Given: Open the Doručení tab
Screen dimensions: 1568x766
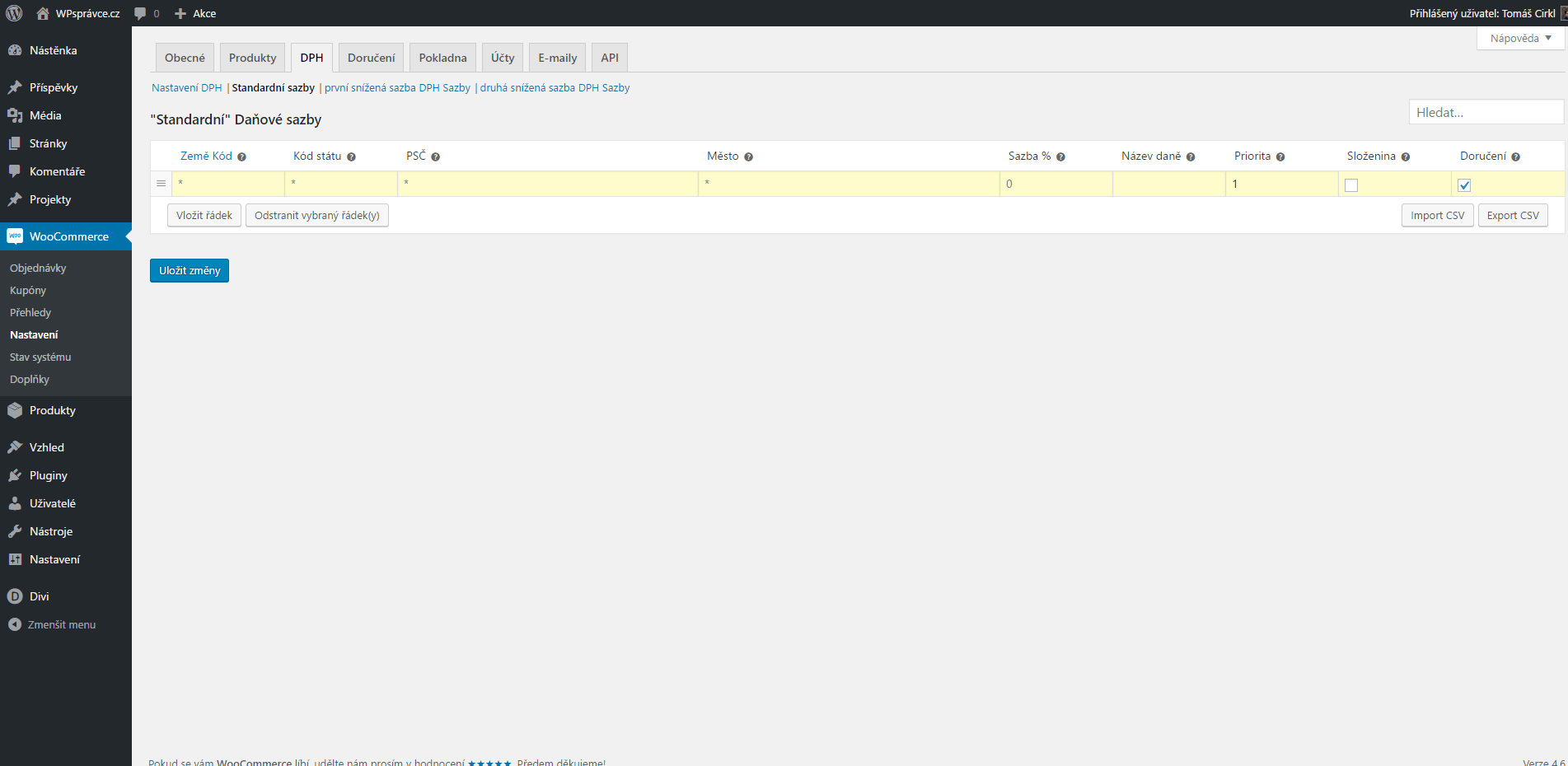Looking at the screenshot, I should pyautogui.click(x=372, y=58).
